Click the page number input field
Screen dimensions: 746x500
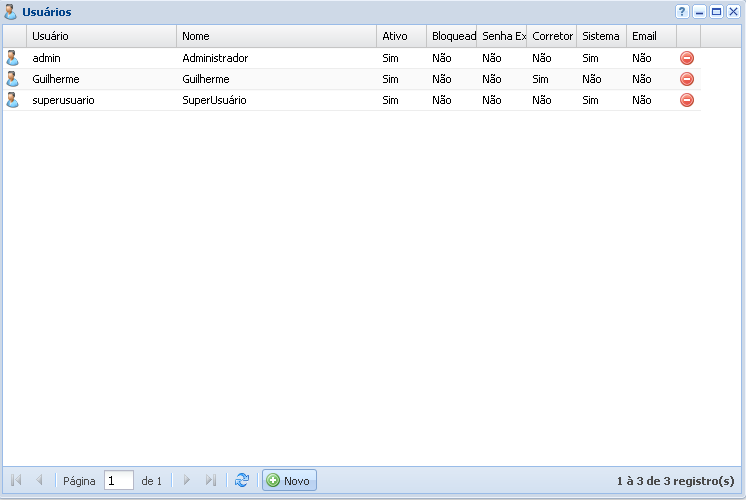[118, 481]
